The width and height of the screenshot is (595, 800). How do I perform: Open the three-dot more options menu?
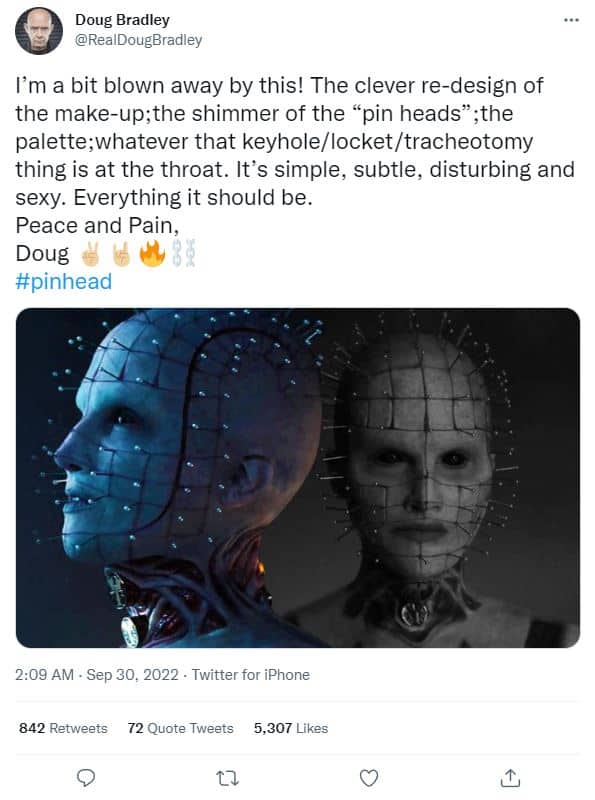pos(571,20)
